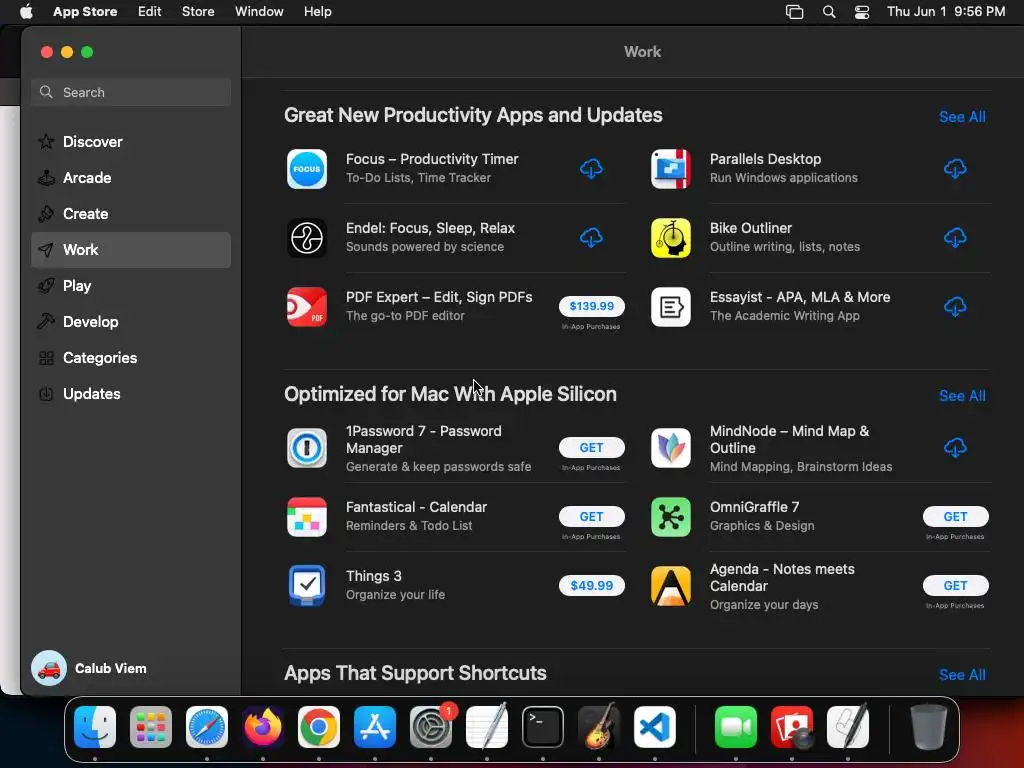Download Bike Outliner via cloud icon
The width and height of the screenshot is (1024, 768).
pyautogui.click(x=955, y=238)
